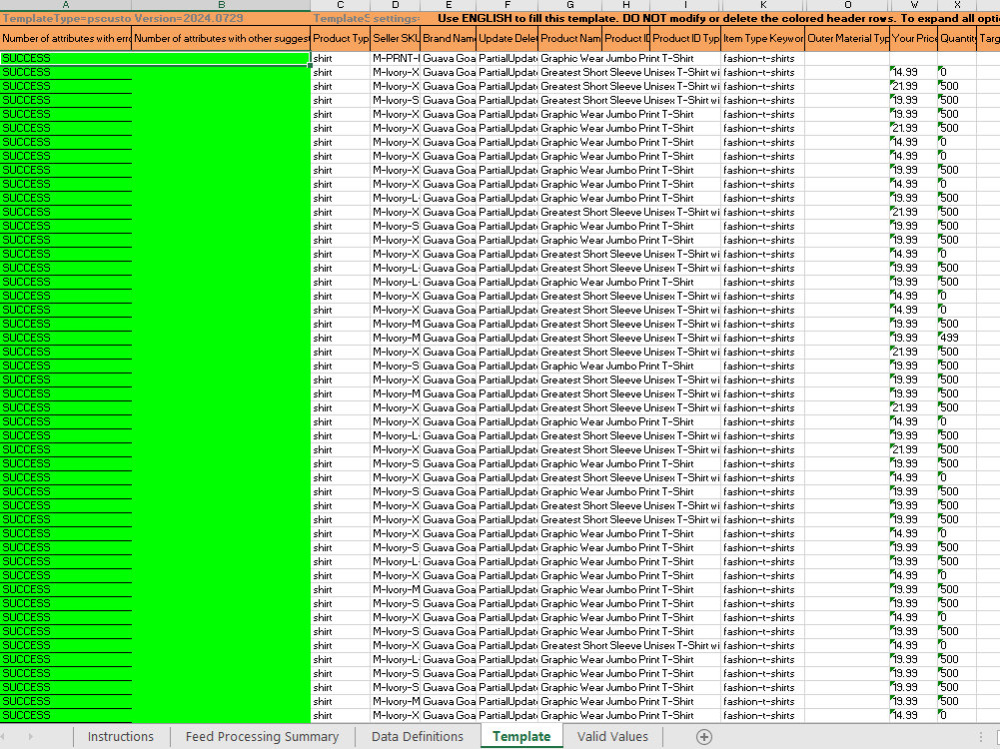Select column W header
The width and height of the screenshot is (1000, 749).
pyautogui.click(x=913, y=5)
